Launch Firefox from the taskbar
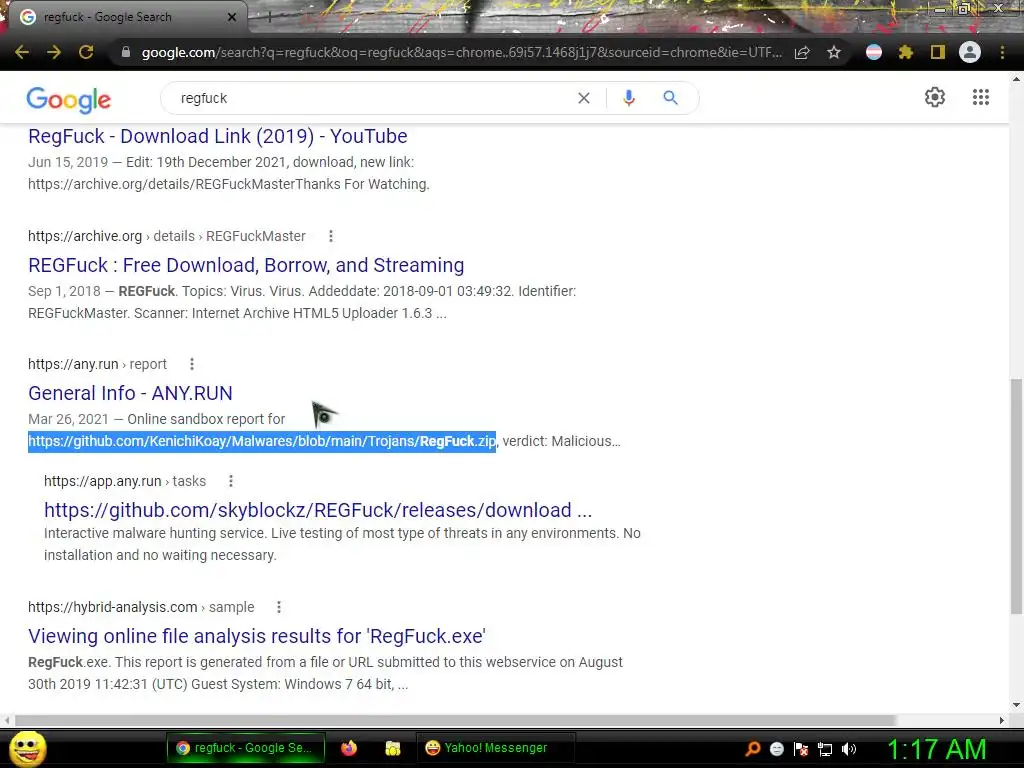The height and width of the screenshot is (768, 1024). [349, 748]
